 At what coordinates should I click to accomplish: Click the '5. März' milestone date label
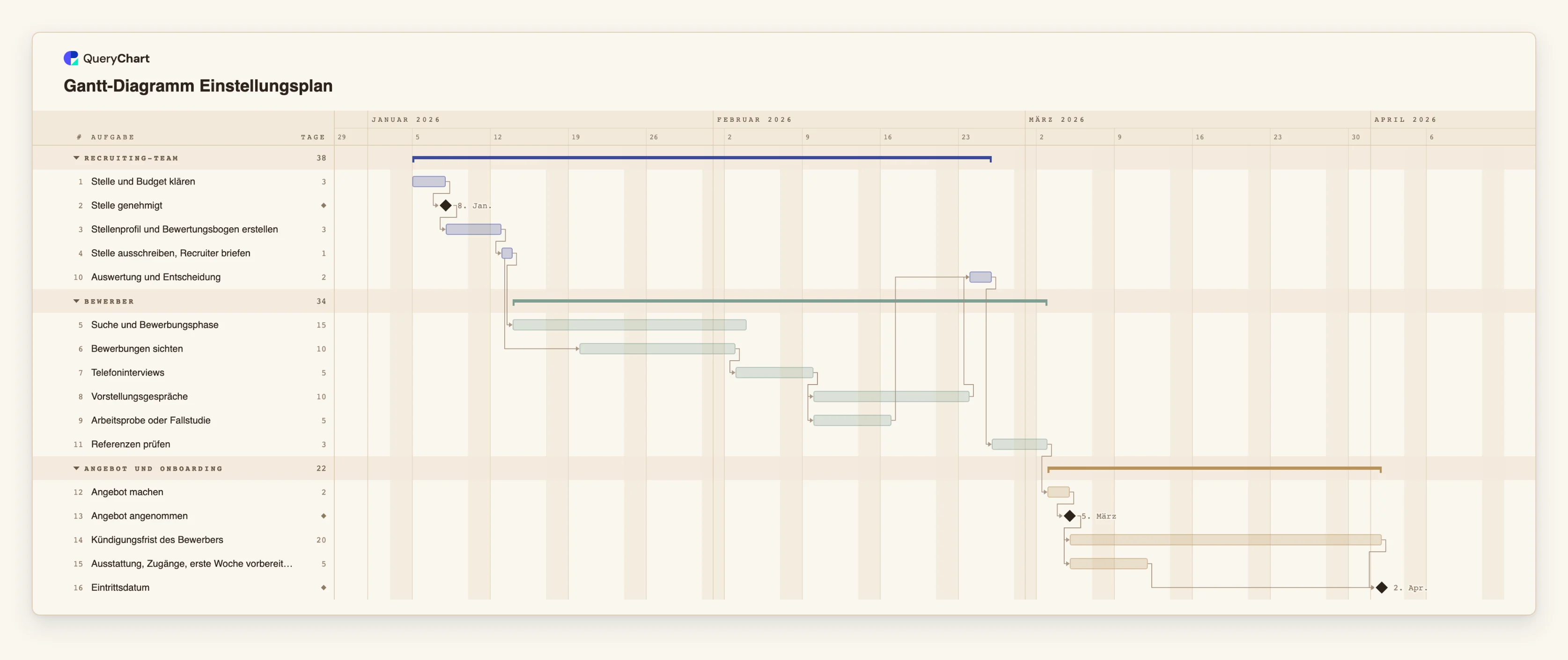1099,516
